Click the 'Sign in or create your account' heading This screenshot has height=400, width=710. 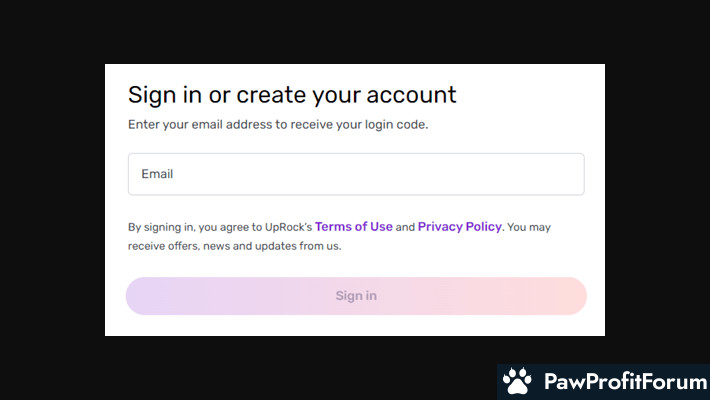coord(292,95)
